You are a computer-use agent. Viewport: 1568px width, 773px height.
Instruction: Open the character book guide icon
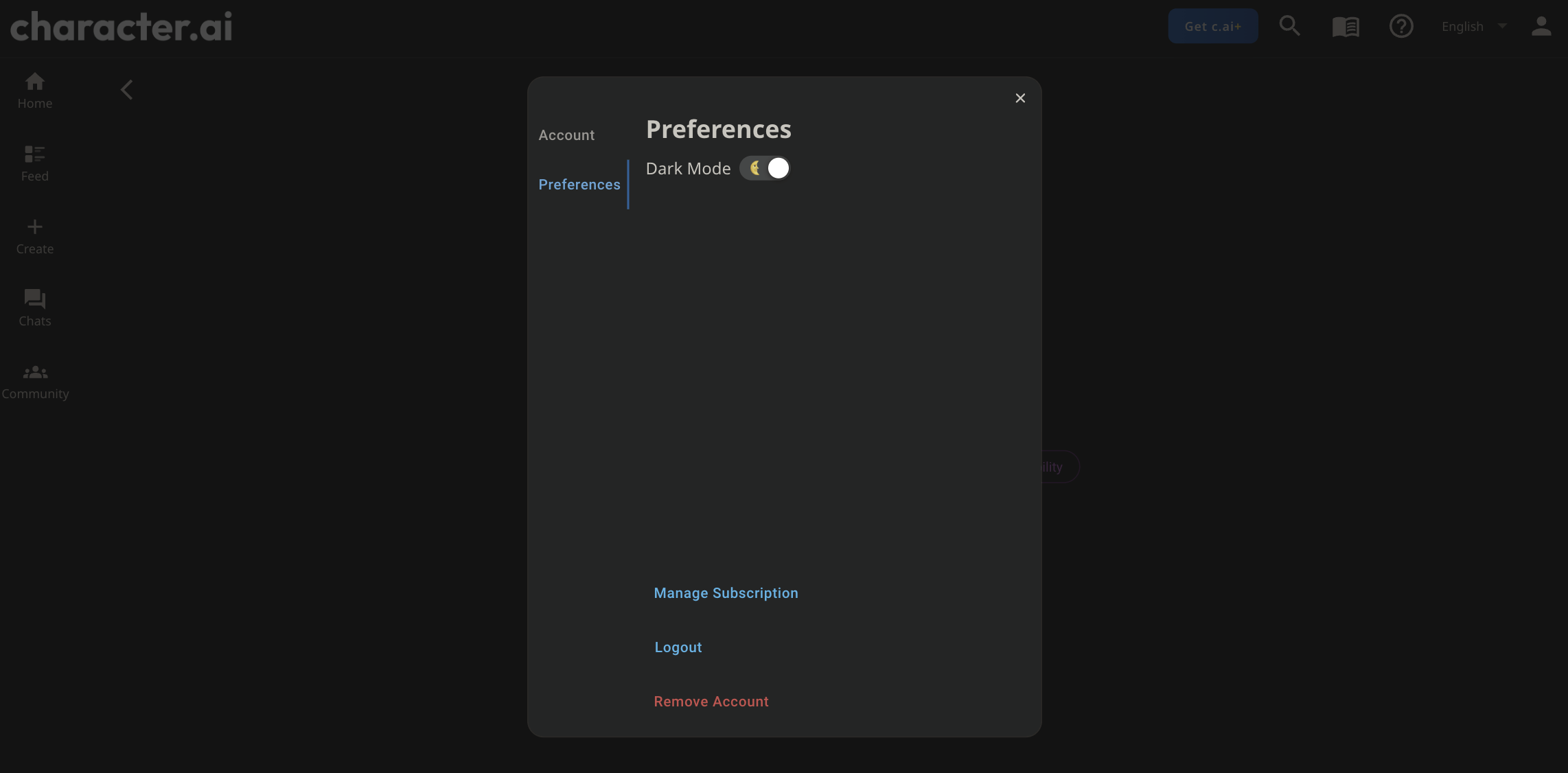[1345, 26]
